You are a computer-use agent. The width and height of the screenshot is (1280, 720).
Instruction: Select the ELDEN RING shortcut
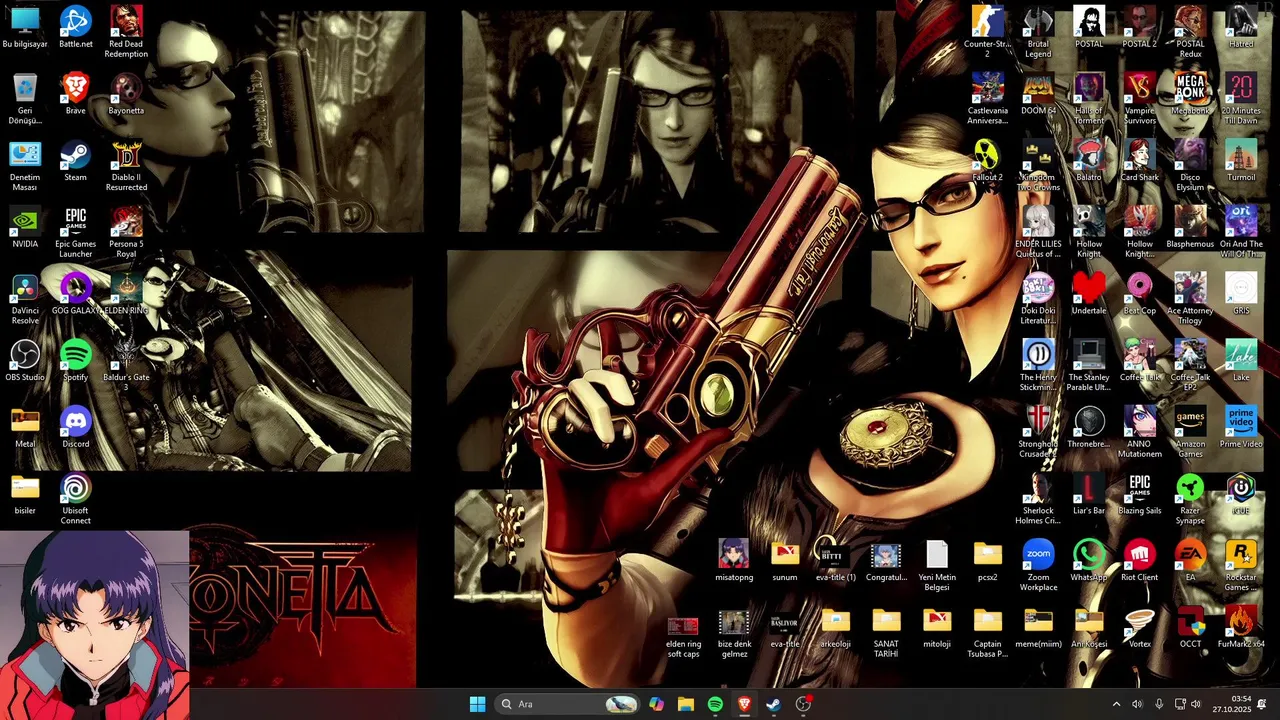(126, 295)
